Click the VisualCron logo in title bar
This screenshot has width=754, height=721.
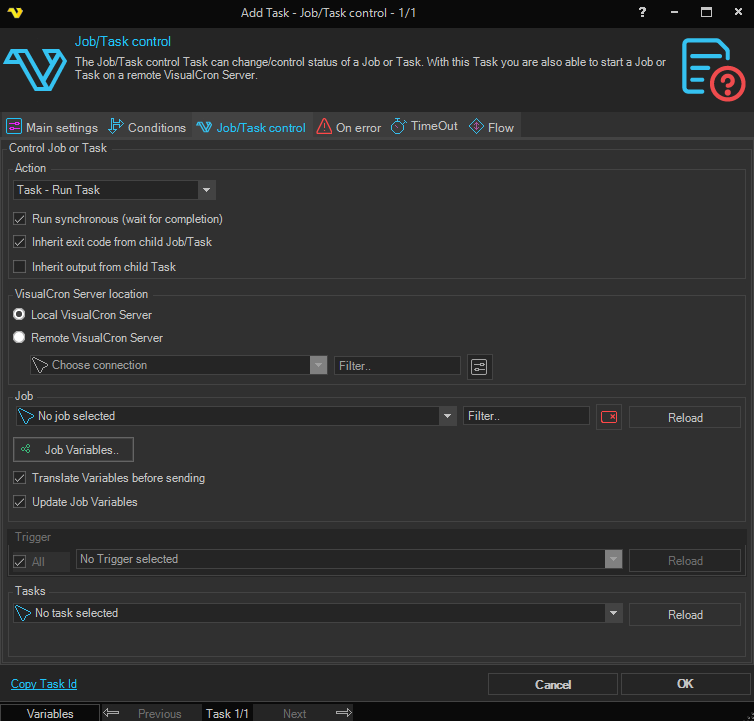(15, 13)
